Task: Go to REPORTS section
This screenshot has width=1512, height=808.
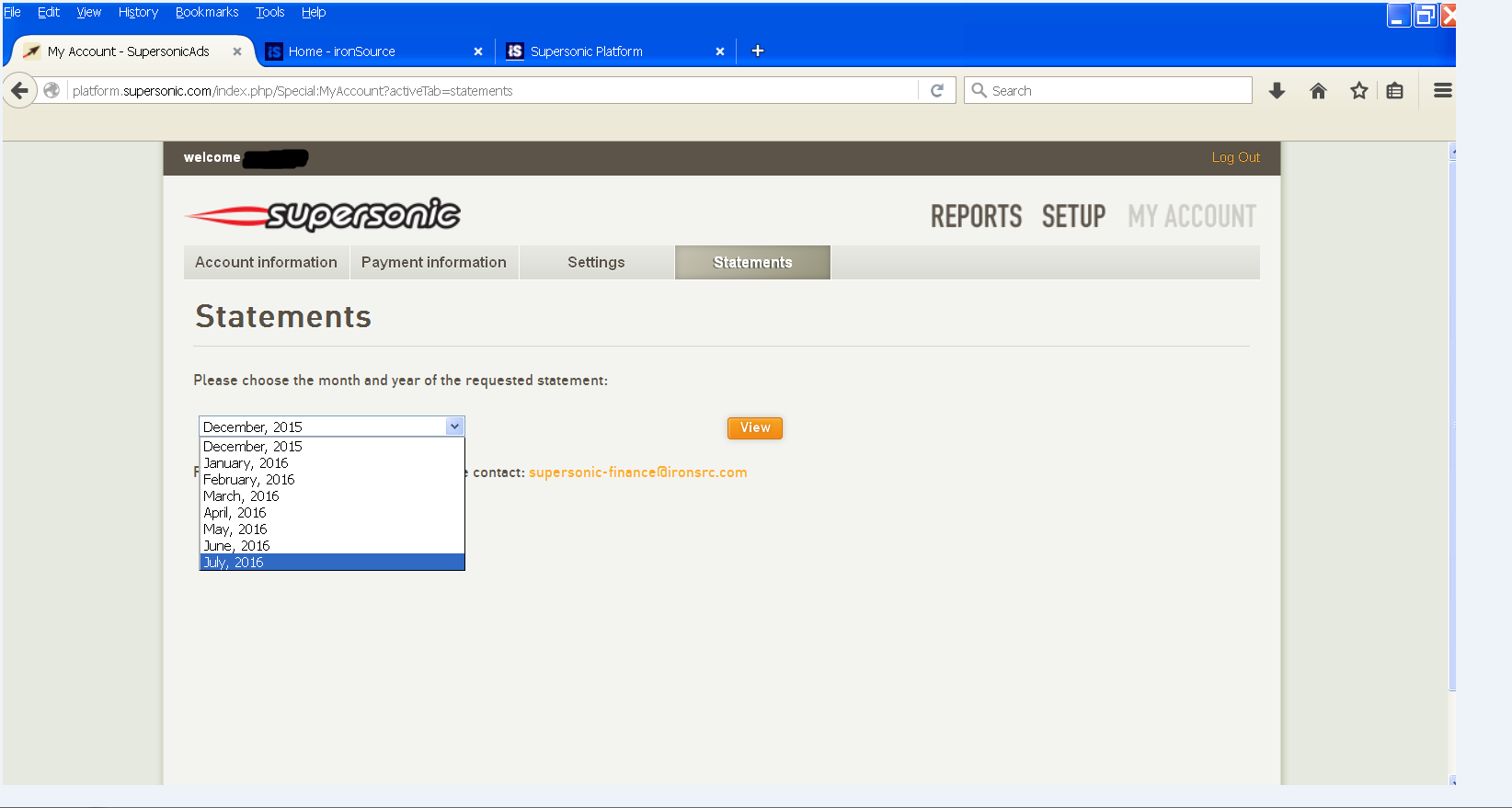Action: 977,216
